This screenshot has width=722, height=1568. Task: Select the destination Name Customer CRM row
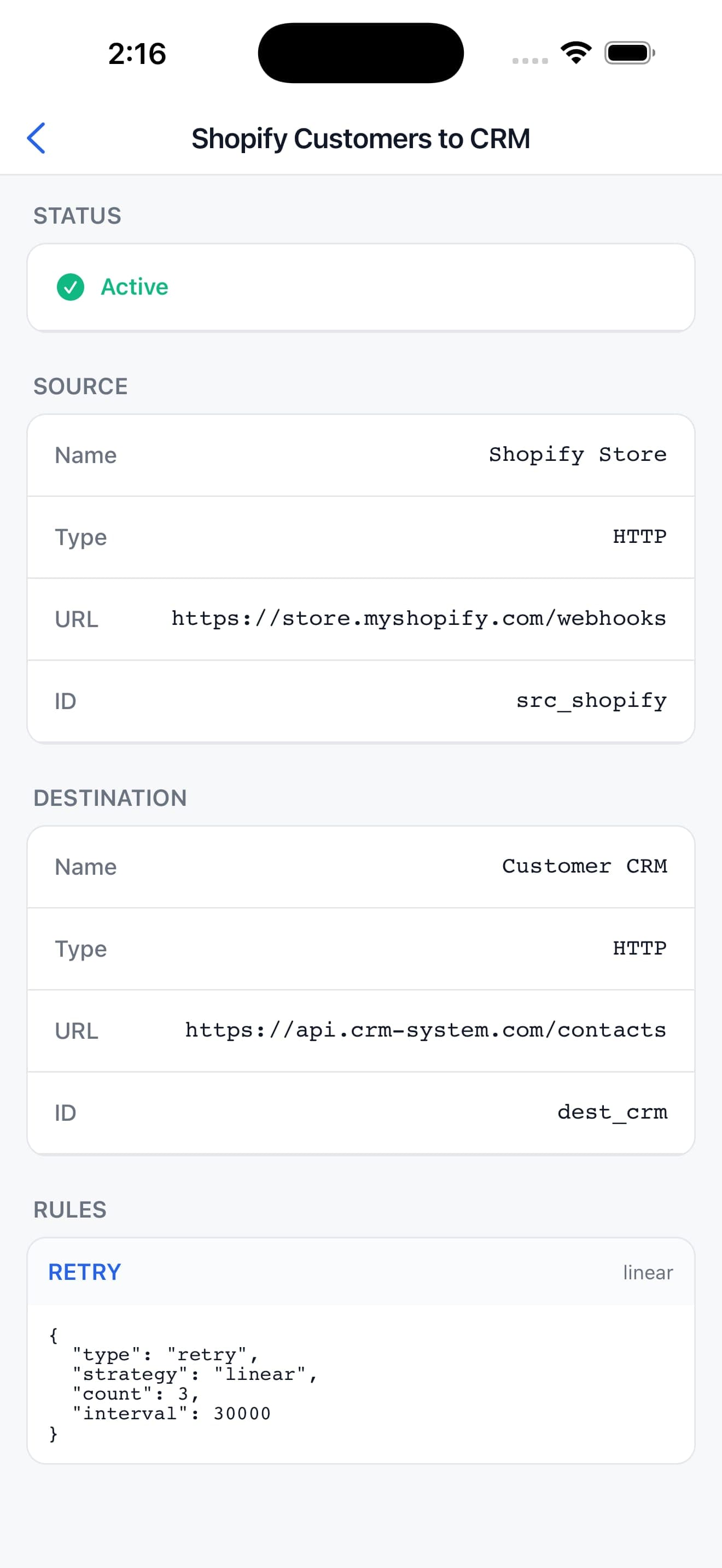pyautogui.click(x=361, y=867)
